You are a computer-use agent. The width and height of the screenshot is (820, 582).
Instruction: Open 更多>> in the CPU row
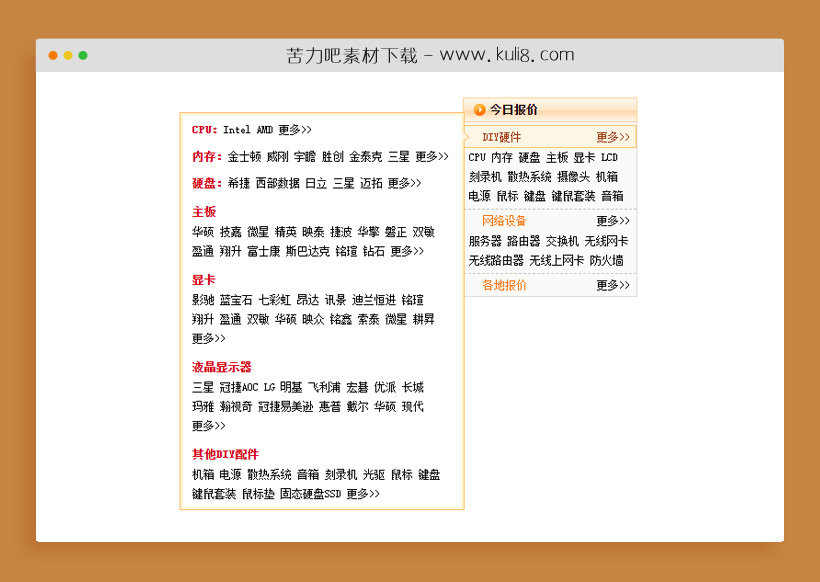tap(295, 130)
